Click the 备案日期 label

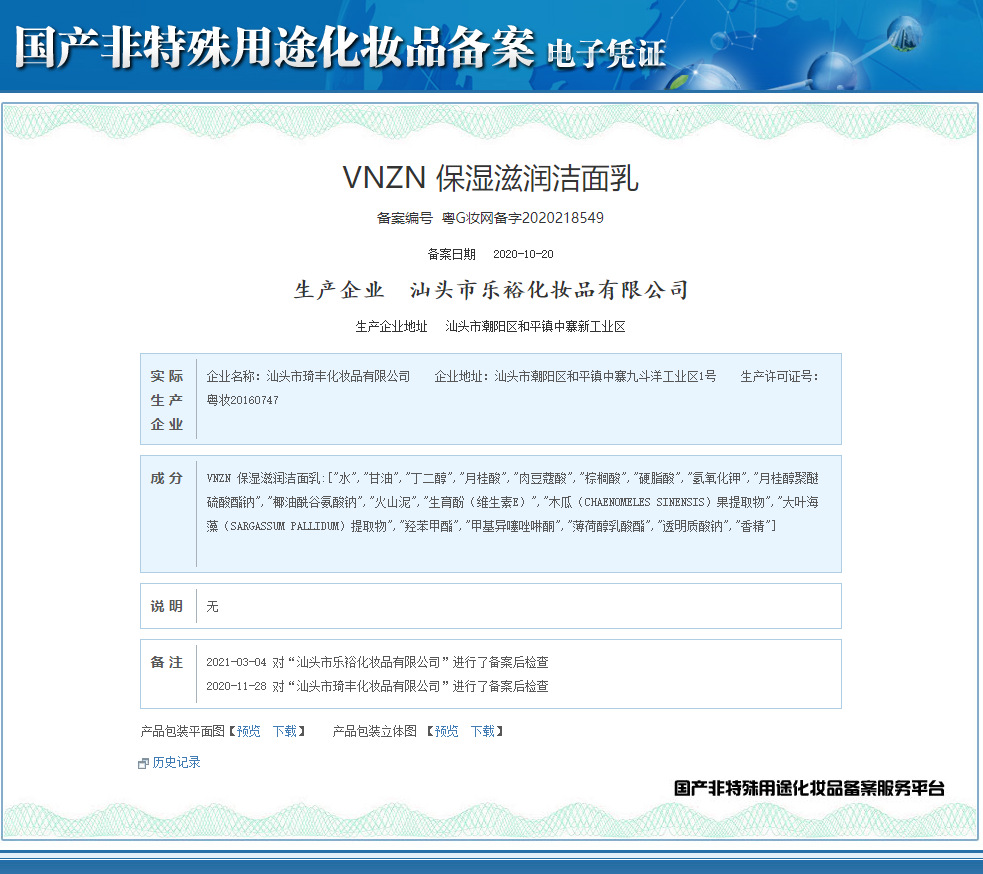(x=451, y=254)
